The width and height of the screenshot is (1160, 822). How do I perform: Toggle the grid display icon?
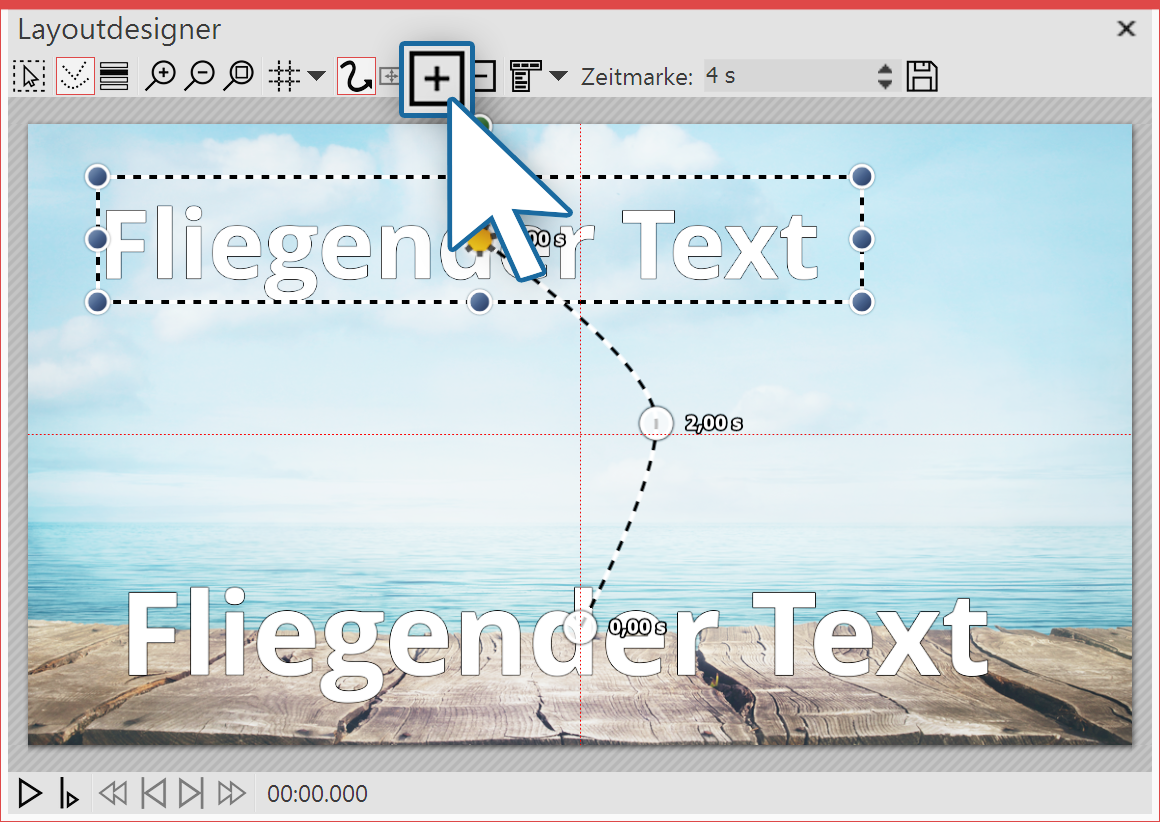(x=283, y=75)
